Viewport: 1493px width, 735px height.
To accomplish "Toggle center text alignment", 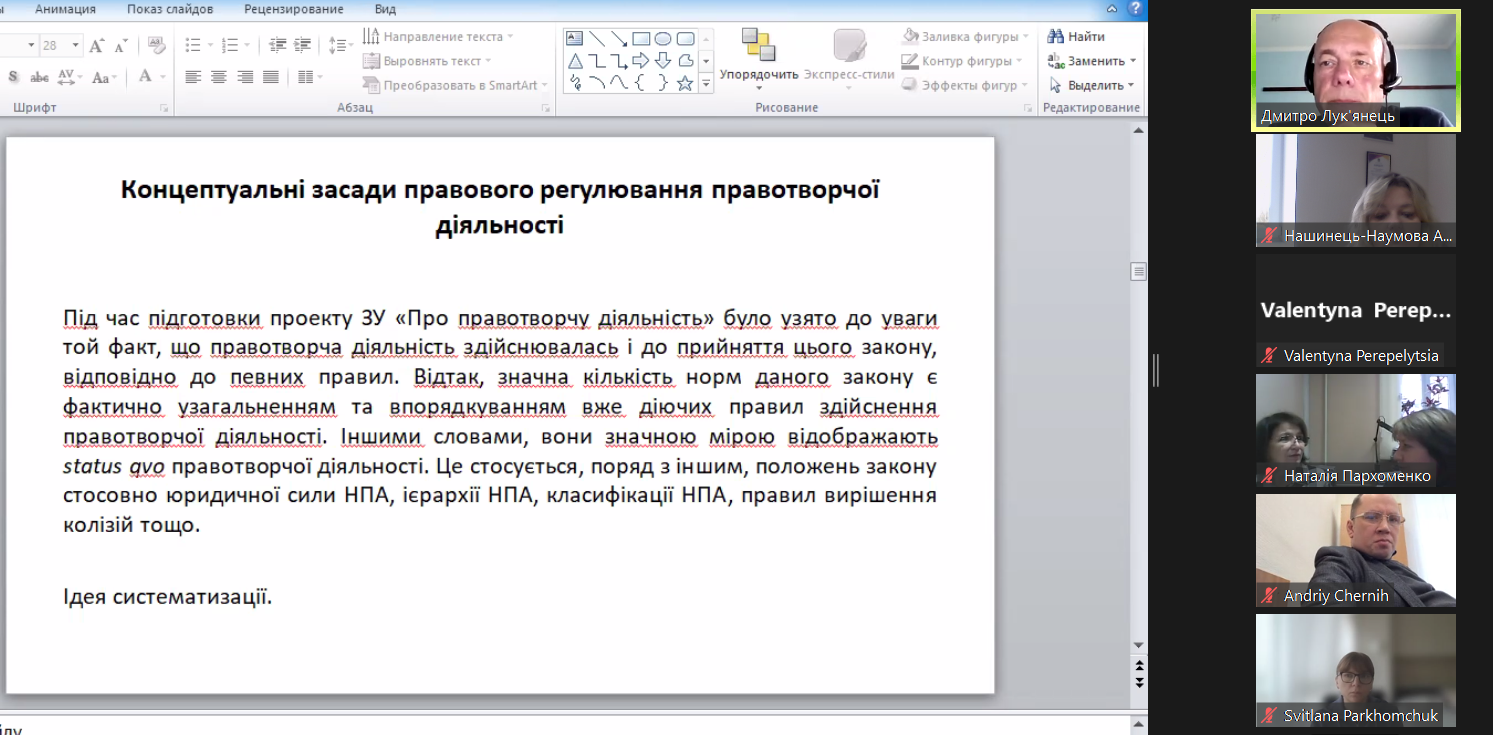I will click(219, 77).
